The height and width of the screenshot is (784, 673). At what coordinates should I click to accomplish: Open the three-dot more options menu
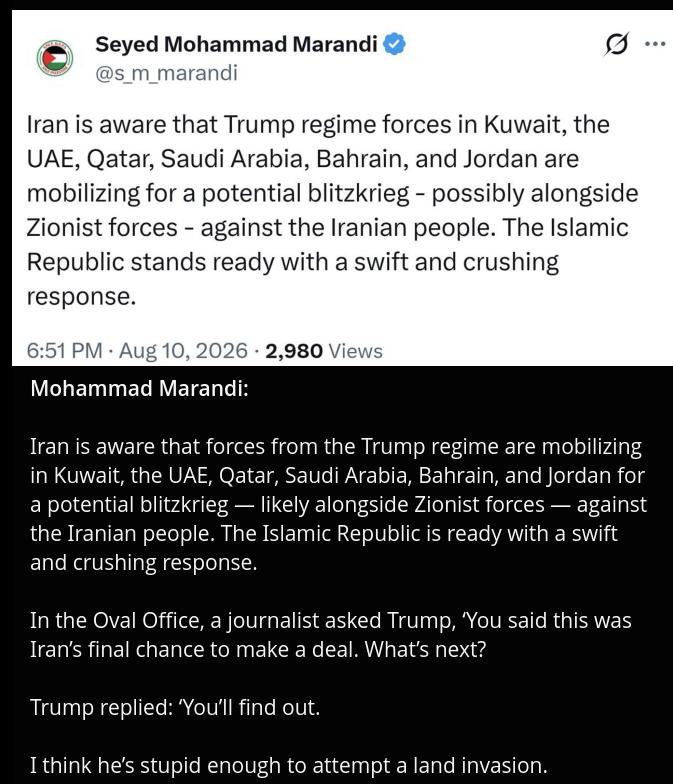coord(655,44)
